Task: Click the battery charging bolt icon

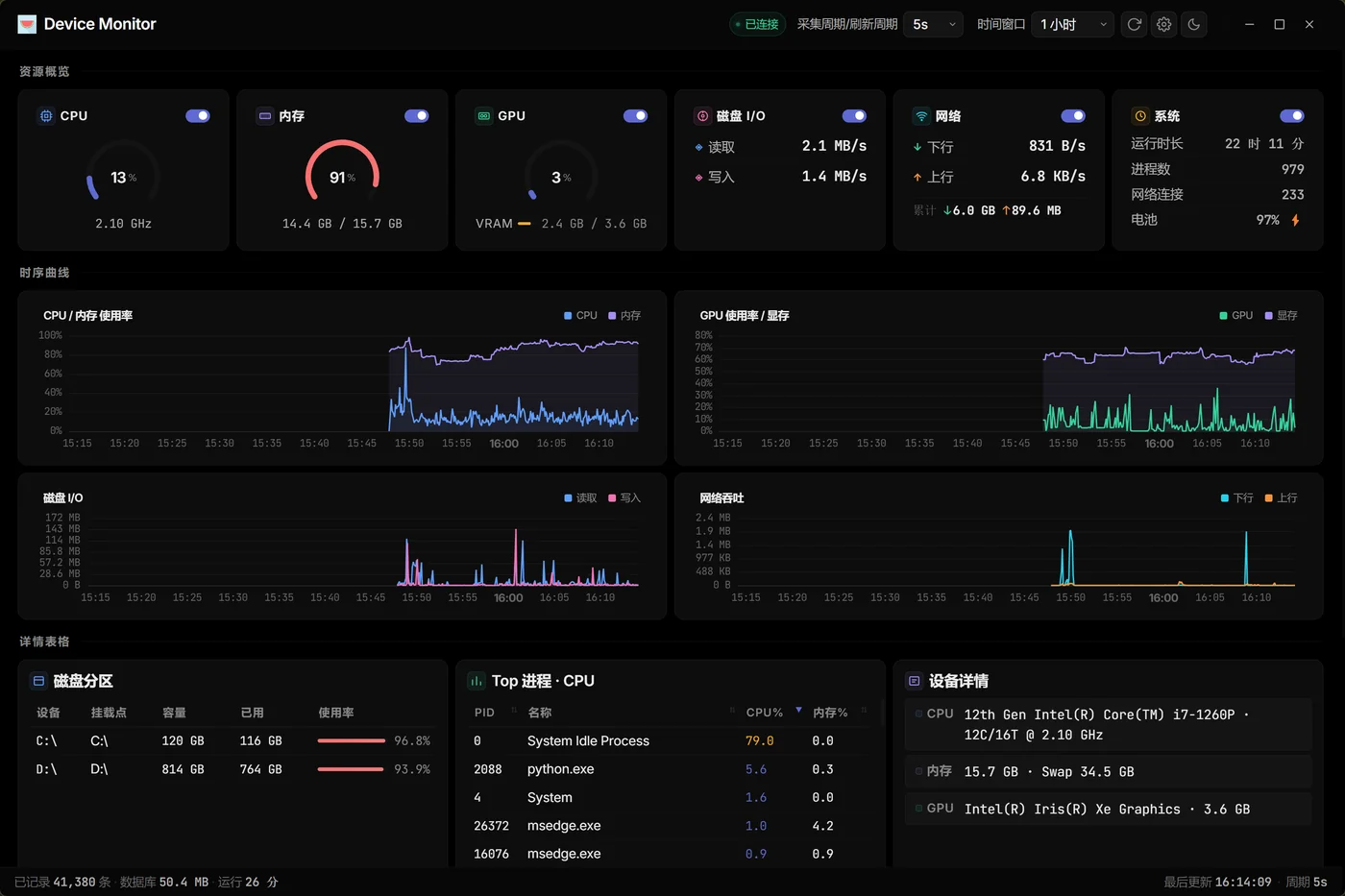Action: [1295, 220]
